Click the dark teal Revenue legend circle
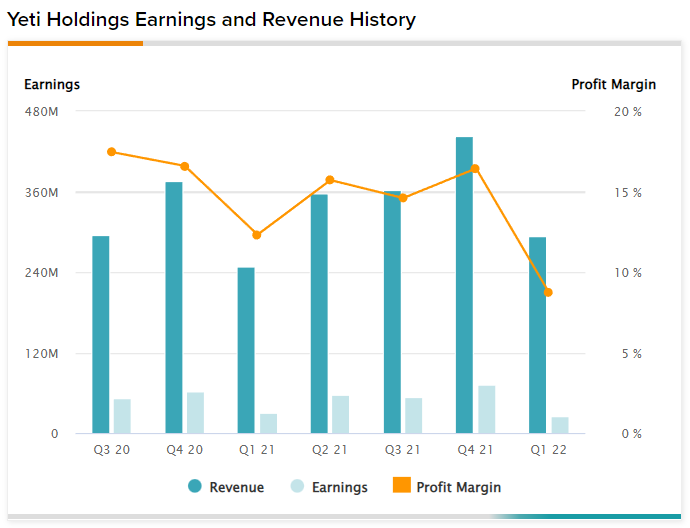 [195, 486]
